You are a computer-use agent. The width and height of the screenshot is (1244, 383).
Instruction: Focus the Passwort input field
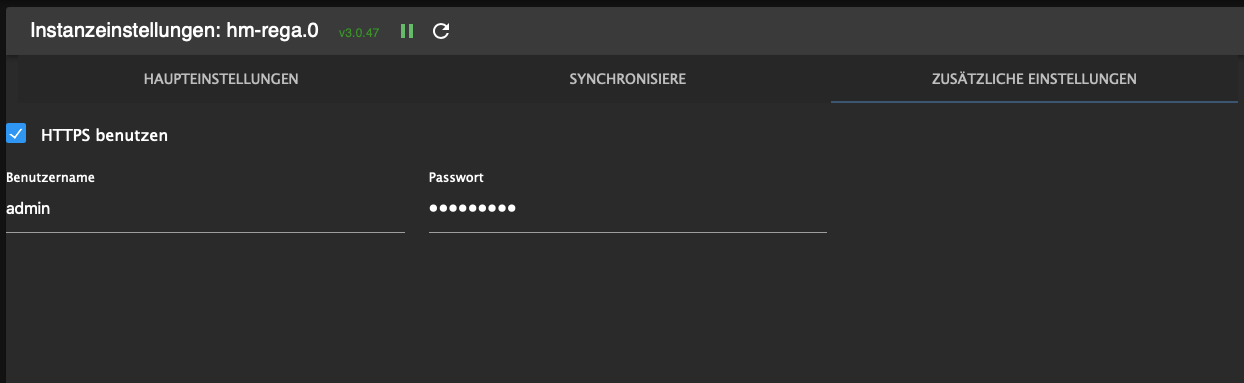[628, 209]
